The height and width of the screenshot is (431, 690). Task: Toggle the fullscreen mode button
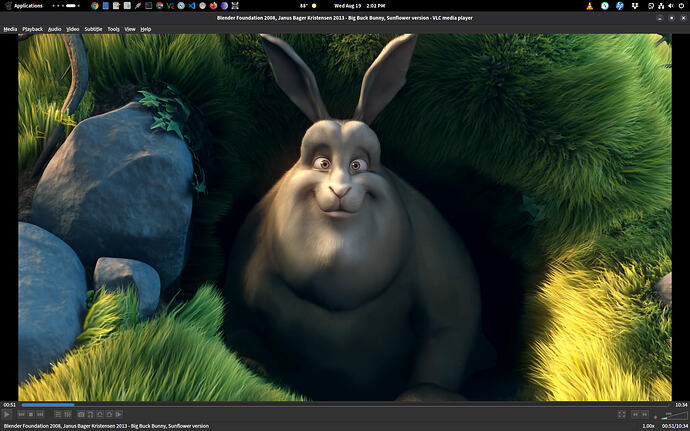tap(621, 414)
